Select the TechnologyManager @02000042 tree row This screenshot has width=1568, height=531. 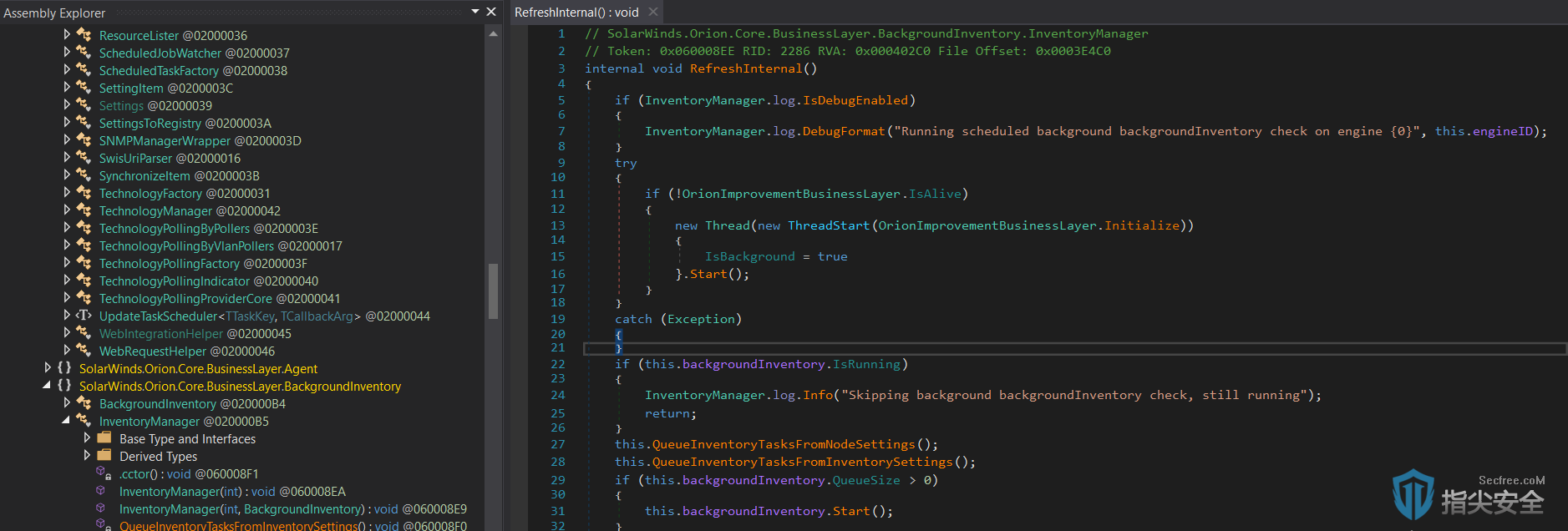click(190, 210)
